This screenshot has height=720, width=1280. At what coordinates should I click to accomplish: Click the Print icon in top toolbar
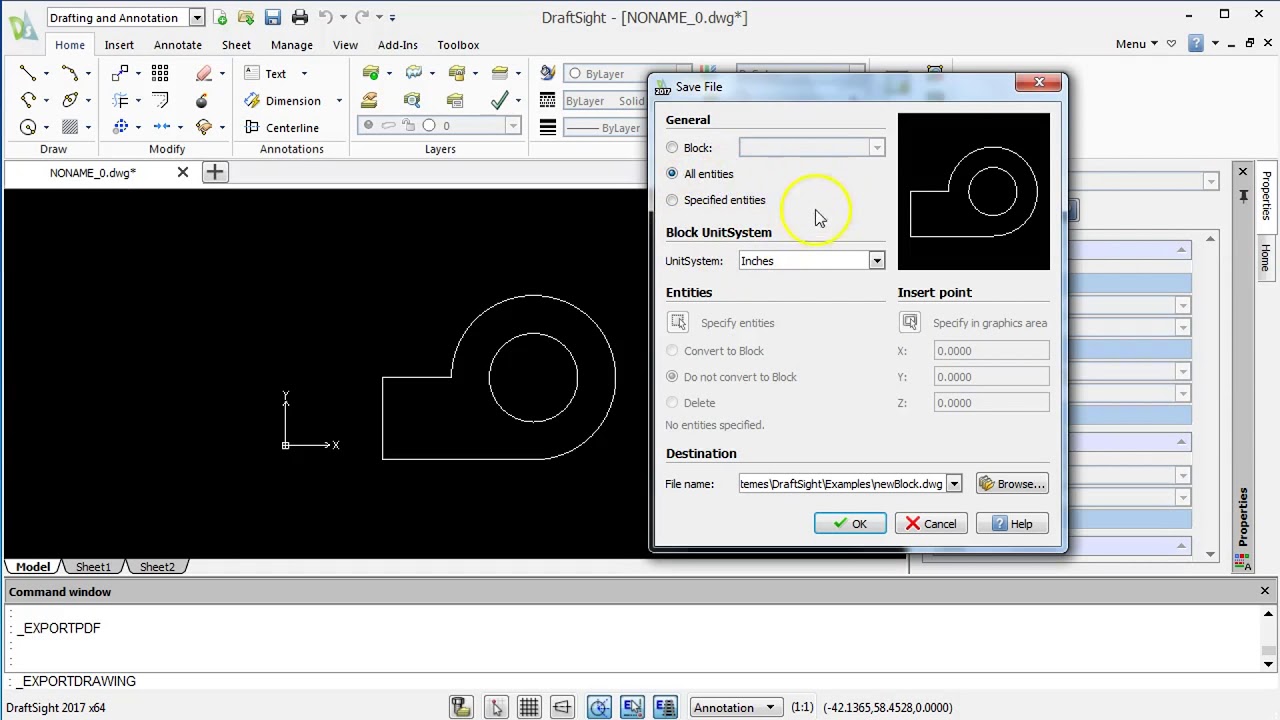(x=300, y=17)
